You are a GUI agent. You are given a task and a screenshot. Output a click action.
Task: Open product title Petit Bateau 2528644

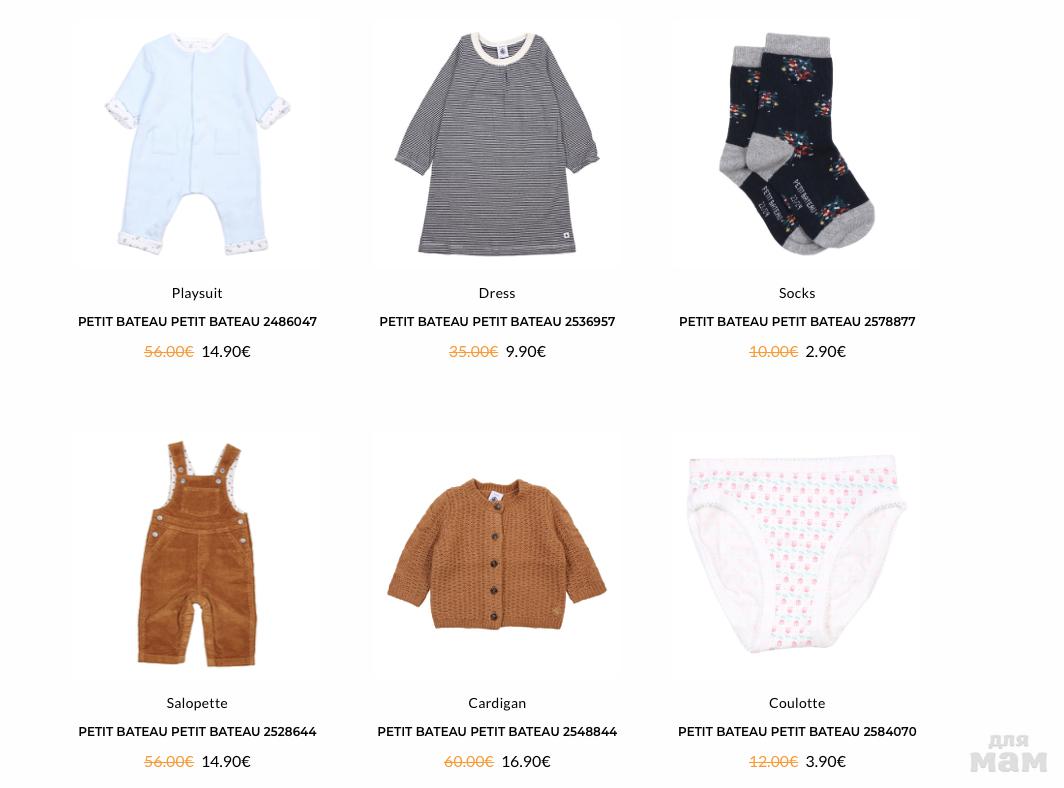pyautogui.click(x=197, y=732)
